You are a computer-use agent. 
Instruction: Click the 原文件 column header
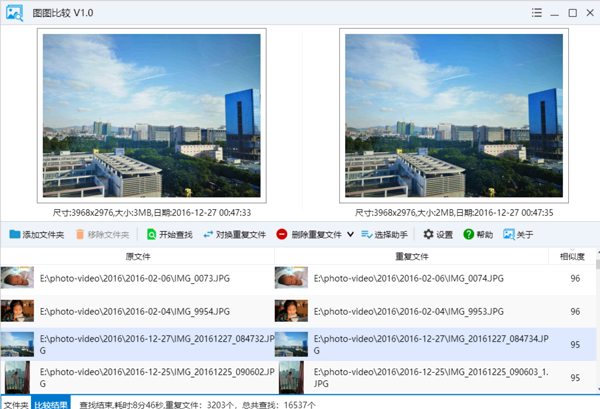point(138,256)
